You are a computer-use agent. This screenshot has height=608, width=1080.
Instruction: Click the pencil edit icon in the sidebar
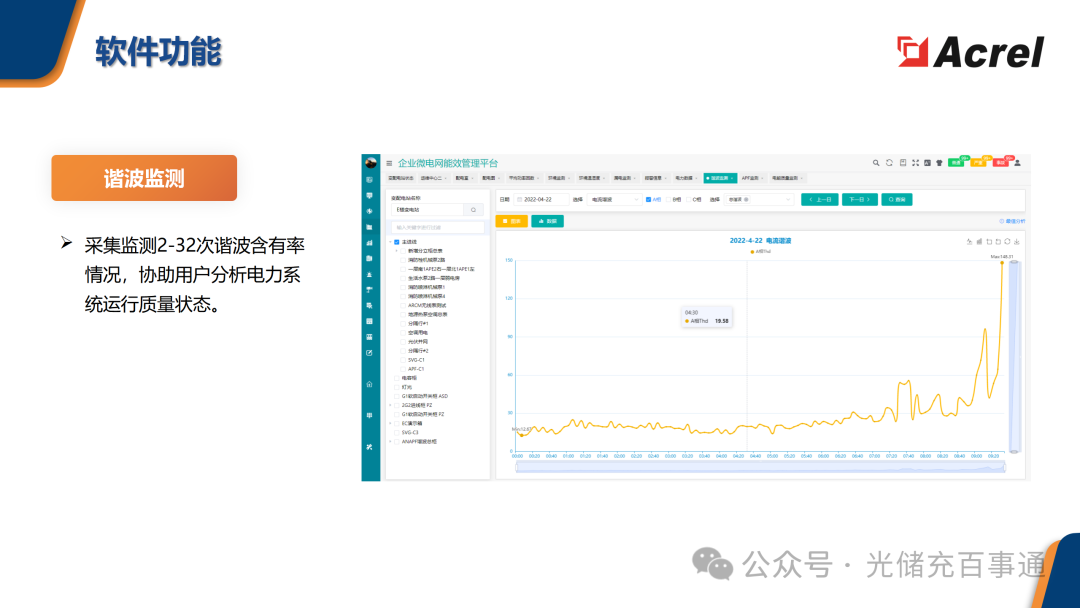[369, 353]
